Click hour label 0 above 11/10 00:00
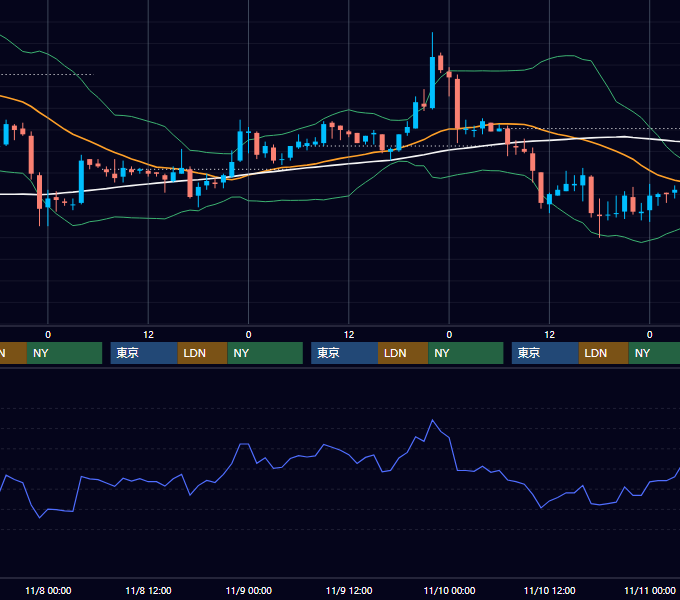This screenshot has height=600, width=680. point(449,335)
